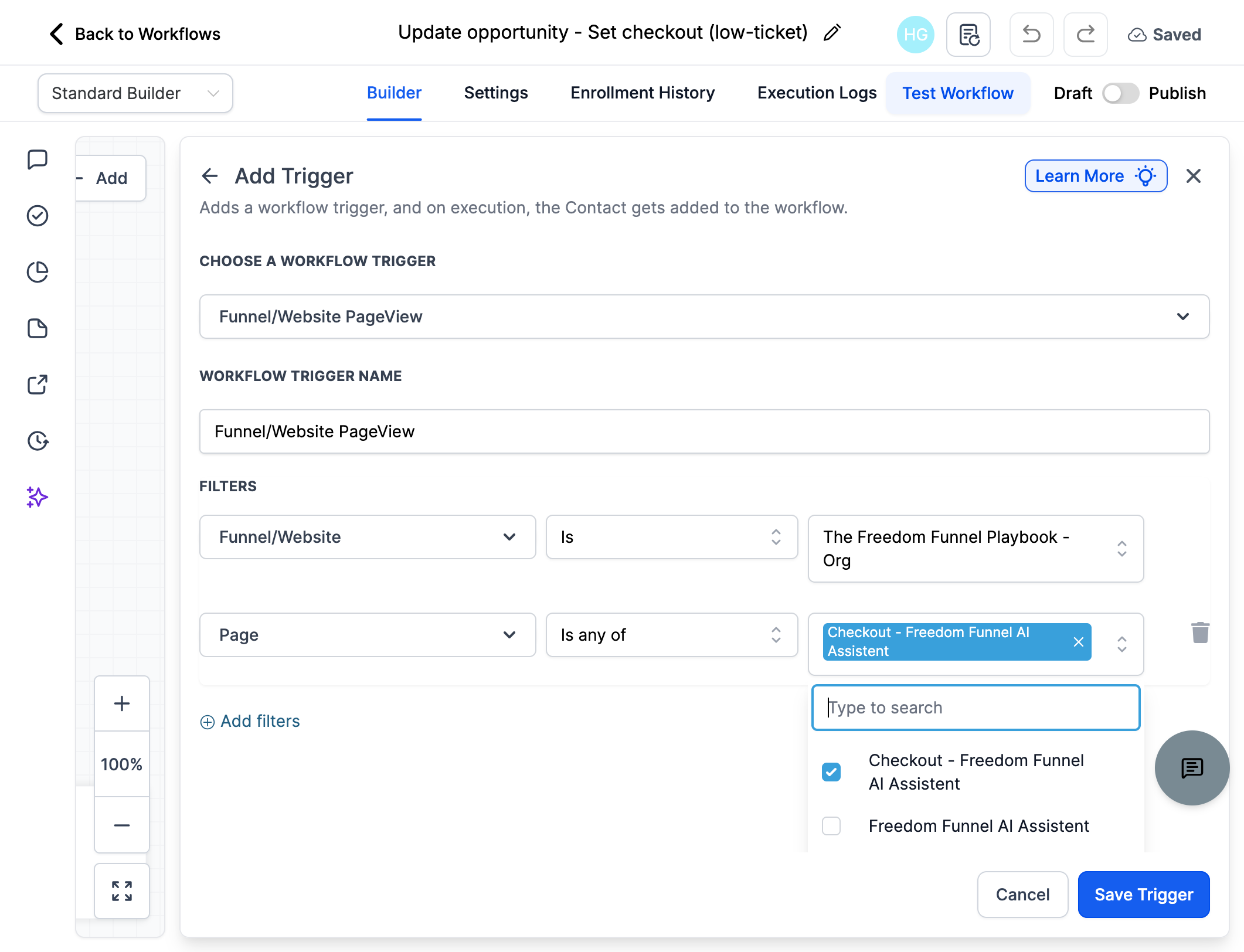
Task: Open The Freedom Funnel Playbook - Org dropdown
Action: pos(976,549)
